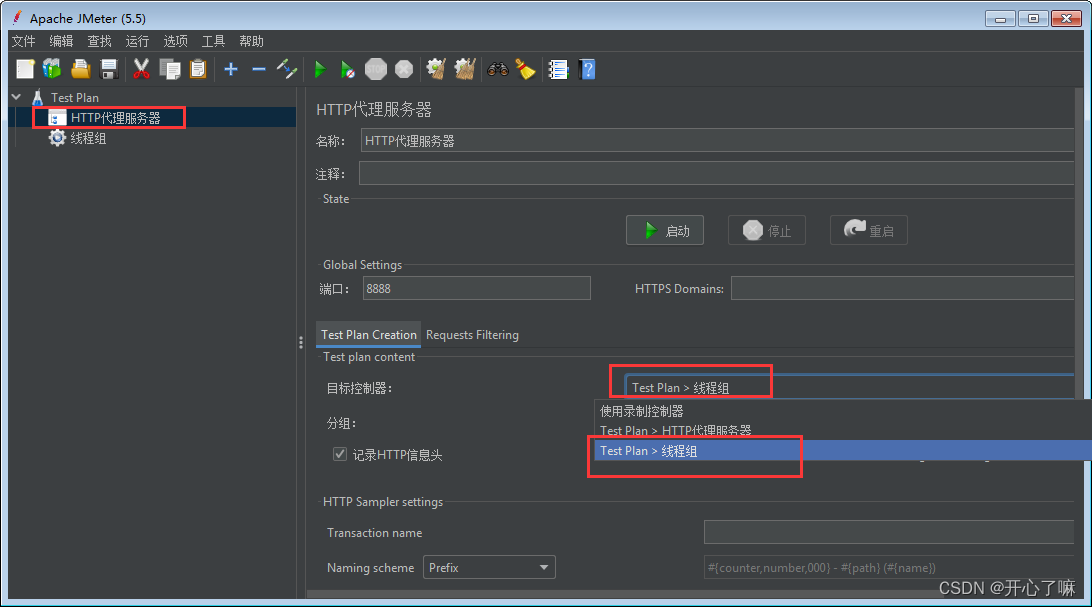The image size is (1092, 607).
Task: Click the Stop test toolbar icon
Action: click(376, 69)
